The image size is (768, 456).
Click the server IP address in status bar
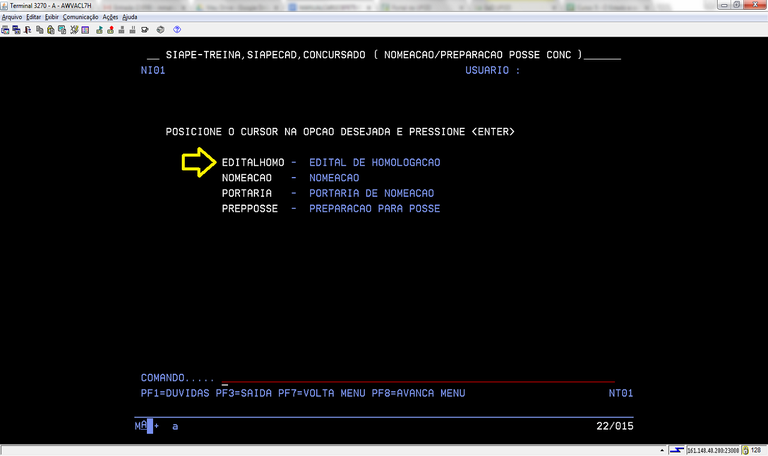coord(713,451)
